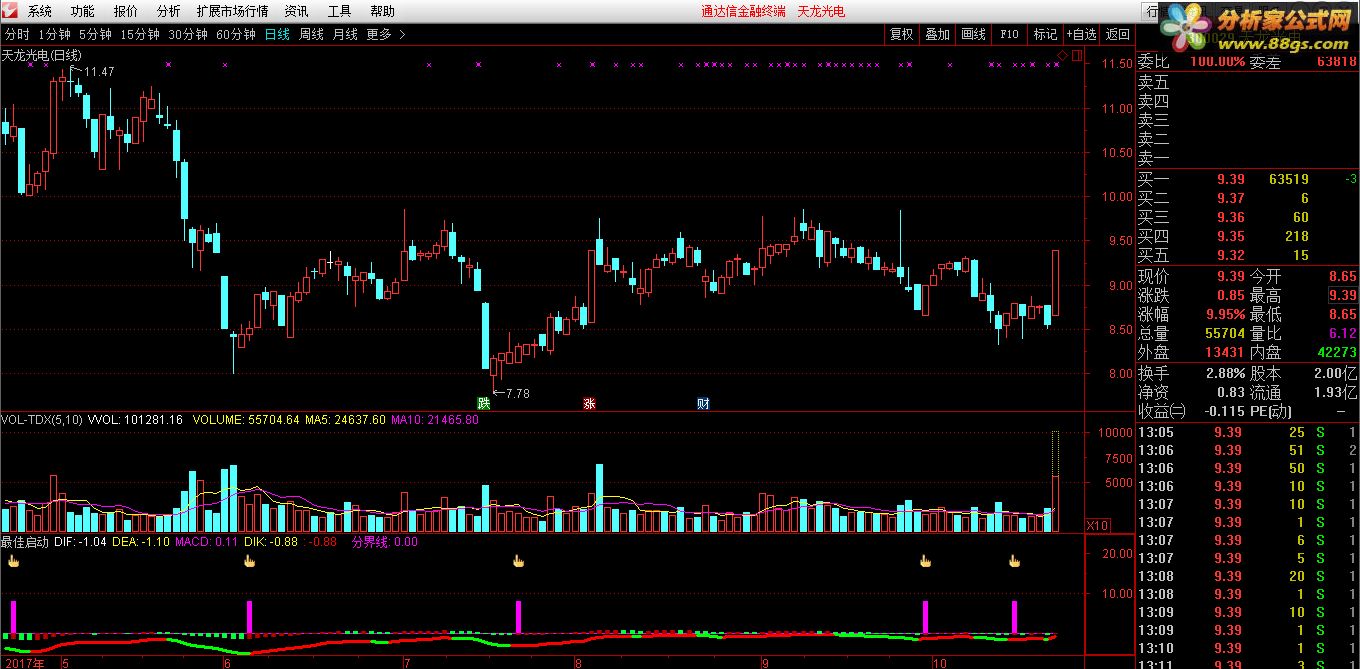
Task: Click the 叠加 overlay button
Action: (x=937, y=34)
